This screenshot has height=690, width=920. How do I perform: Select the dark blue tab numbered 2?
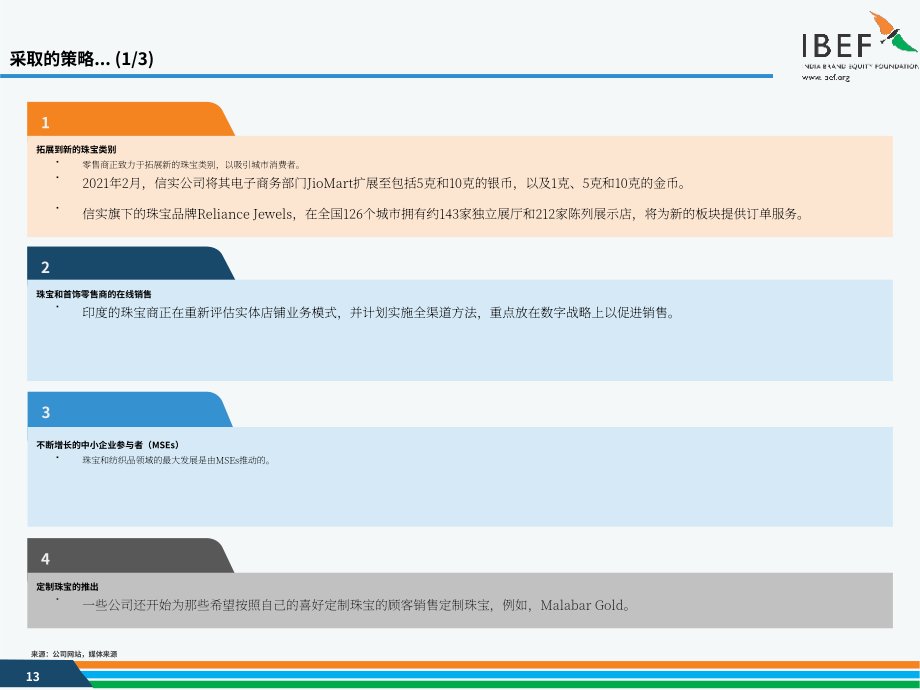tap(131, 263)
